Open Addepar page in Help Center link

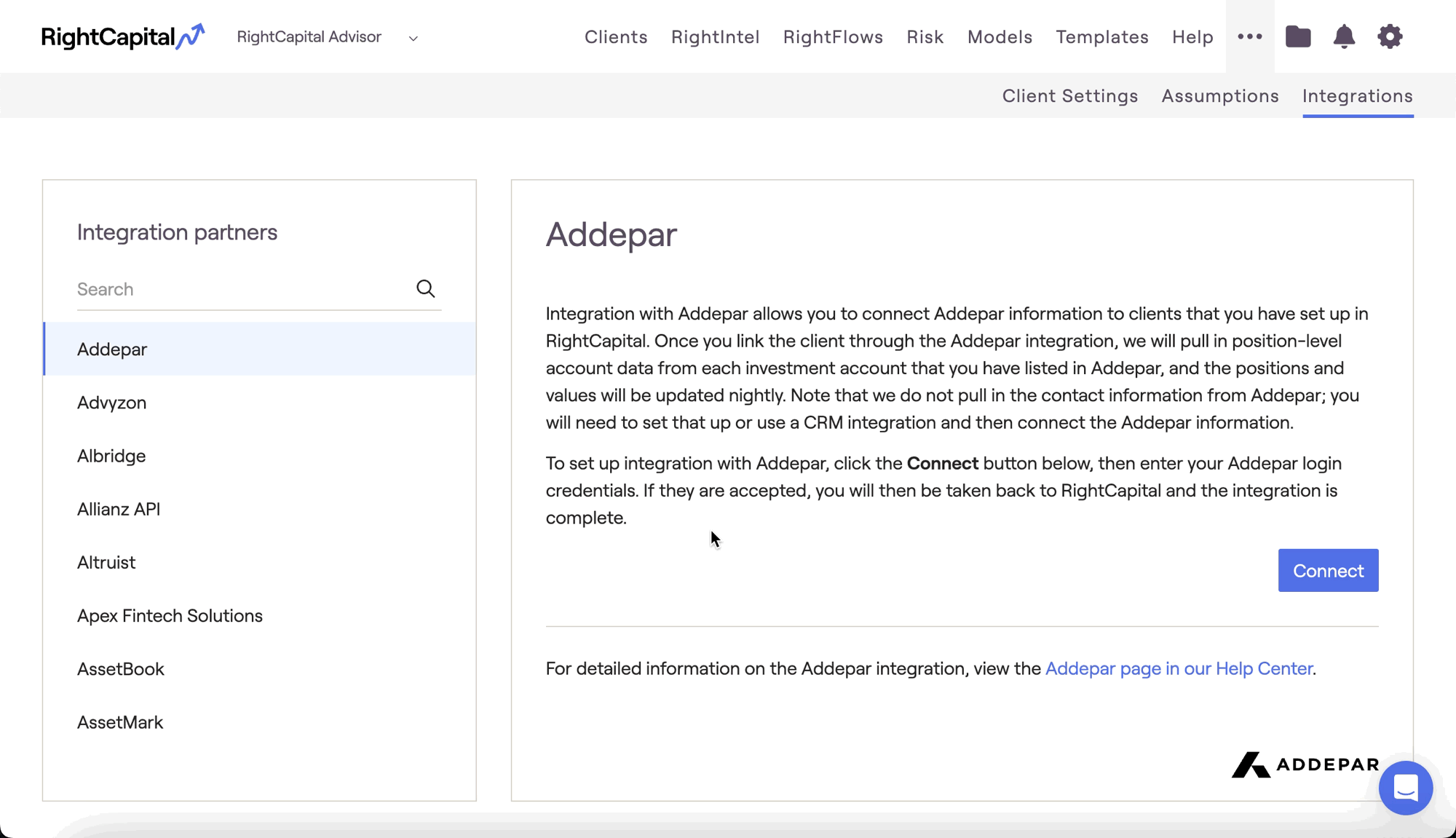pyautogui.click(x=1179, y=668)
